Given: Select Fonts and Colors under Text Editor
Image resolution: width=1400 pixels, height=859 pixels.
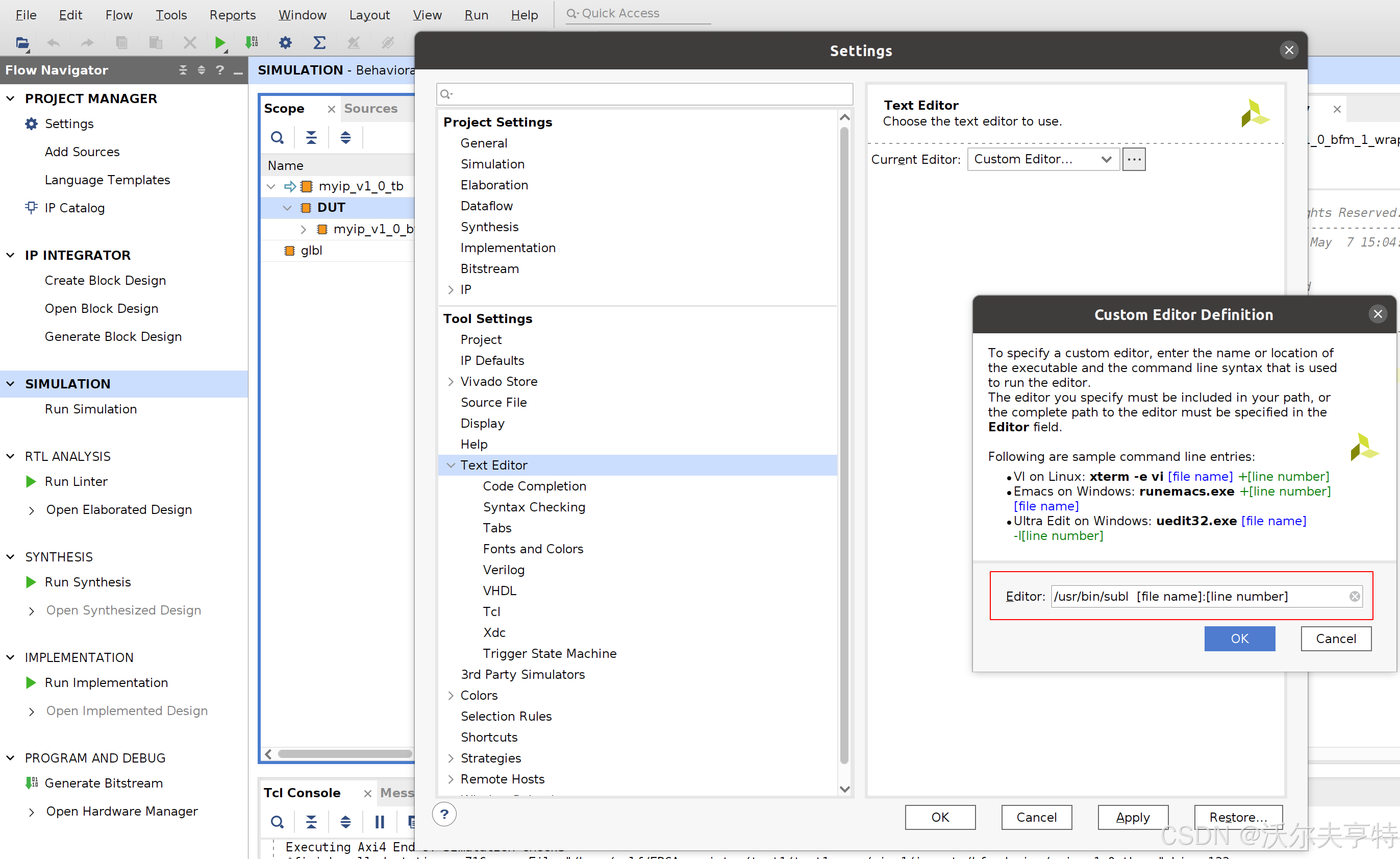Looking at the screenshot, I should pos(532,549).
